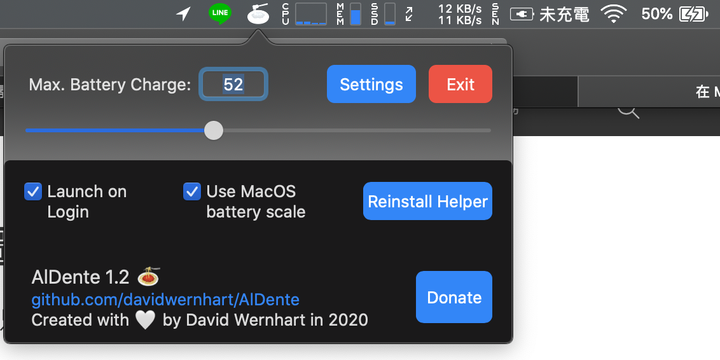Click the power adapter 未充電 status
720x360 pixels.
pyautogui.click(x=550, y=14)
